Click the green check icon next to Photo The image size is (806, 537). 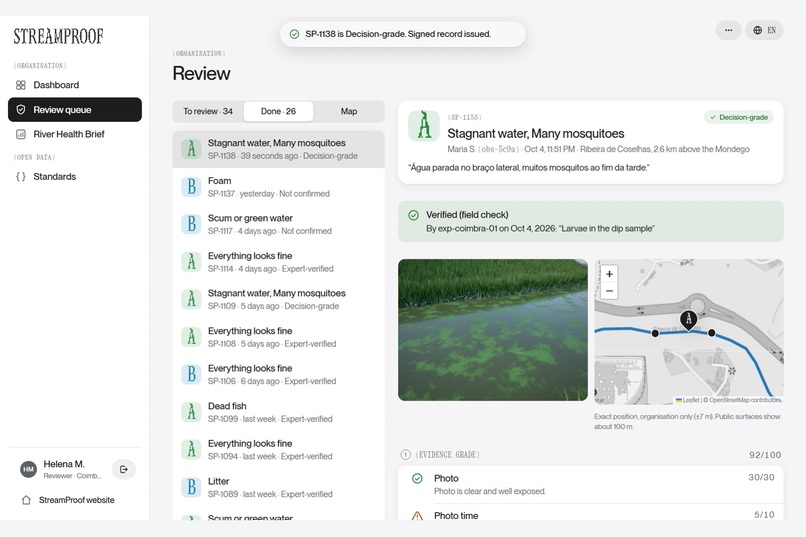point(417,478)
